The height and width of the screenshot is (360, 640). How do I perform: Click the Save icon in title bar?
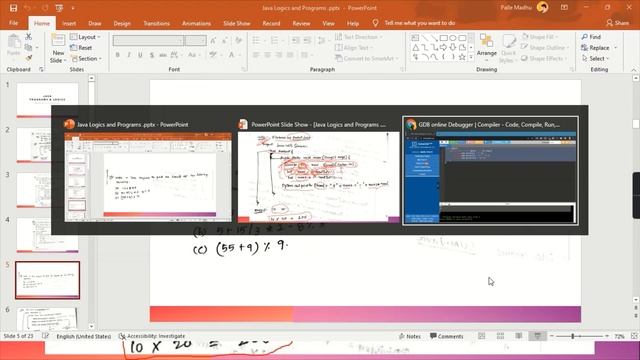click(13, 8)
